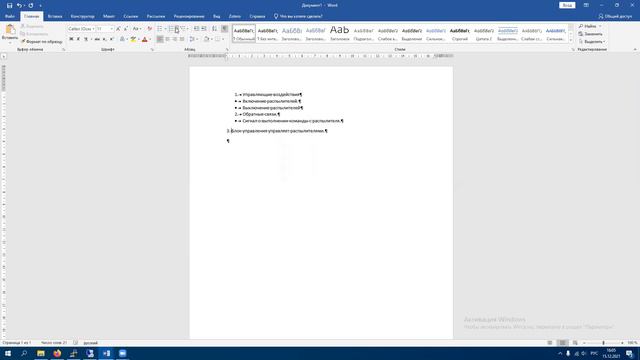Apply the red font color
The image size is (640, 360).
144,39
